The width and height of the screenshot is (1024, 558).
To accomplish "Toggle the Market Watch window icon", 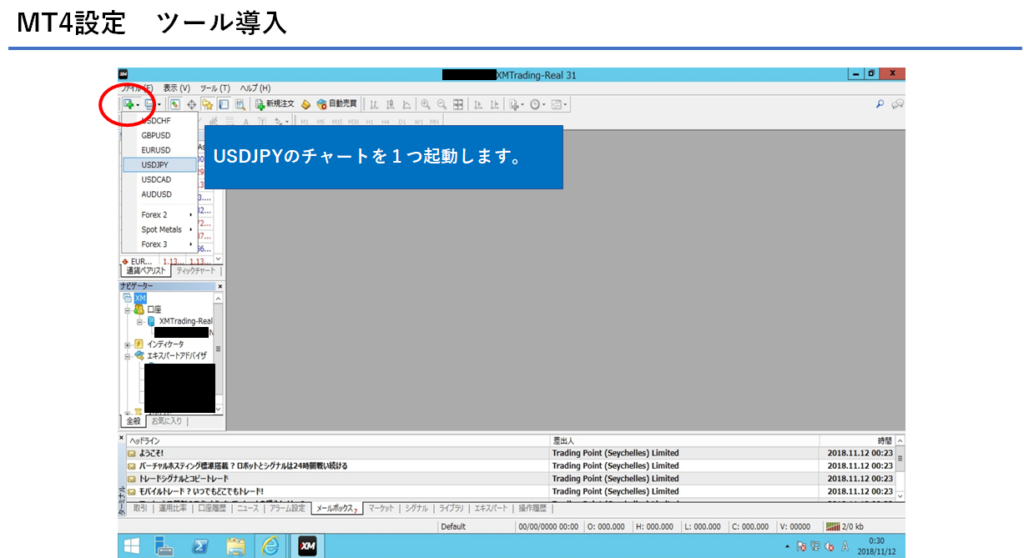I will pos(175,104).
